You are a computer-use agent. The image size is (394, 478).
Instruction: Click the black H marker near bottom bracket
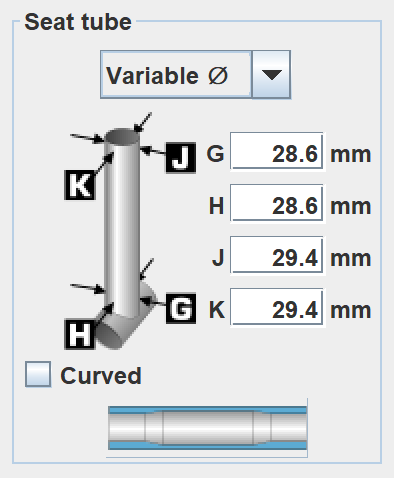click(x=80, y=334)
